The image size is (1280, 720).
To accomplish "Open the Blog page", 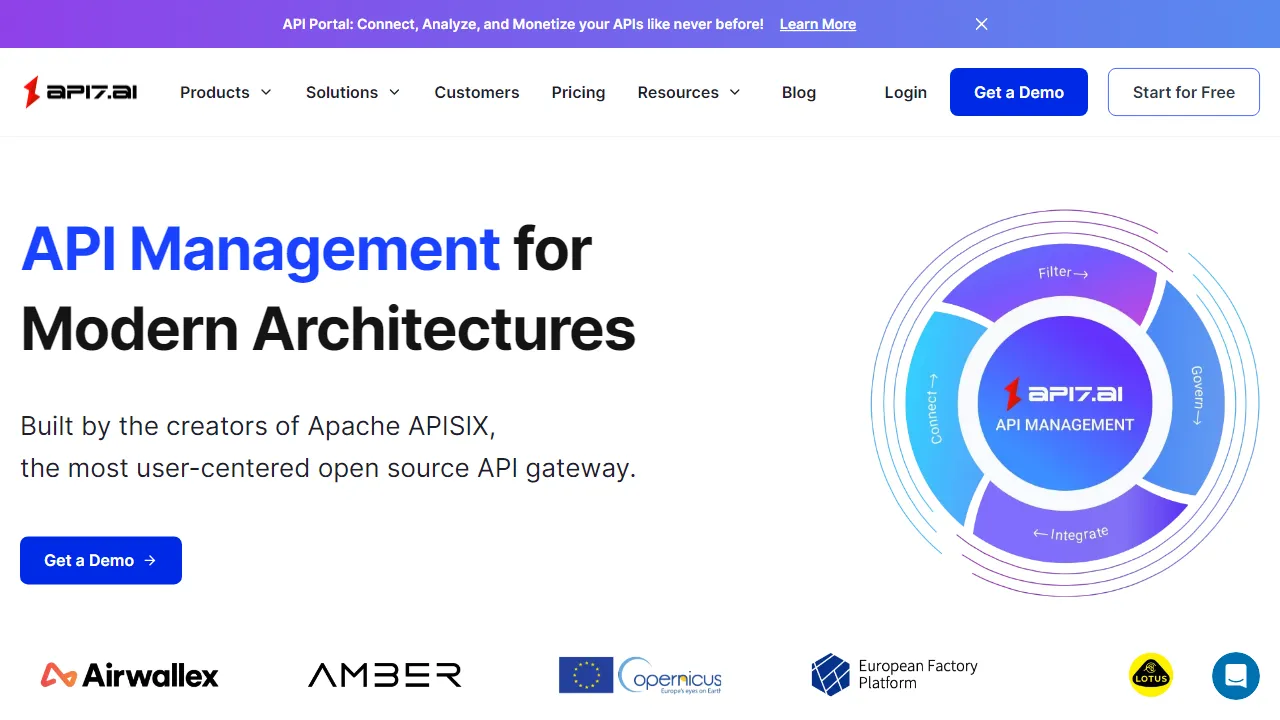I will (799, 92).
